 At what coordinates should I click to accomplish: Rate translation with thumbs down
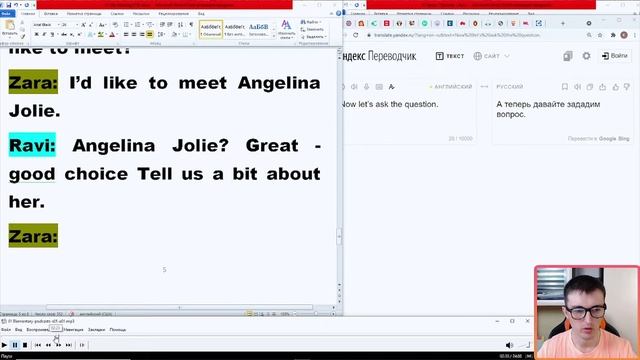(627, 87)
